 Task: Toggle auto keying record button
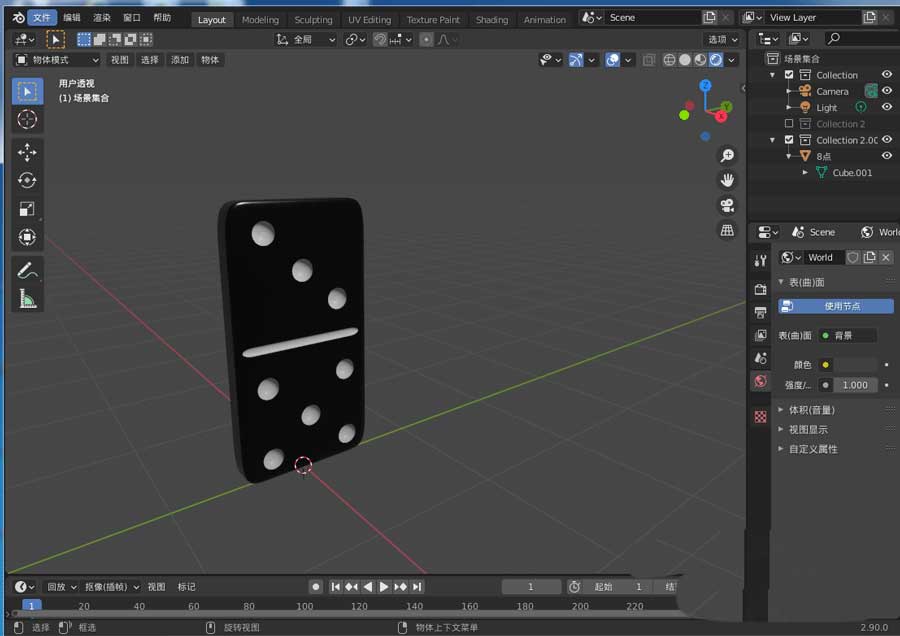tap(315, 587)
